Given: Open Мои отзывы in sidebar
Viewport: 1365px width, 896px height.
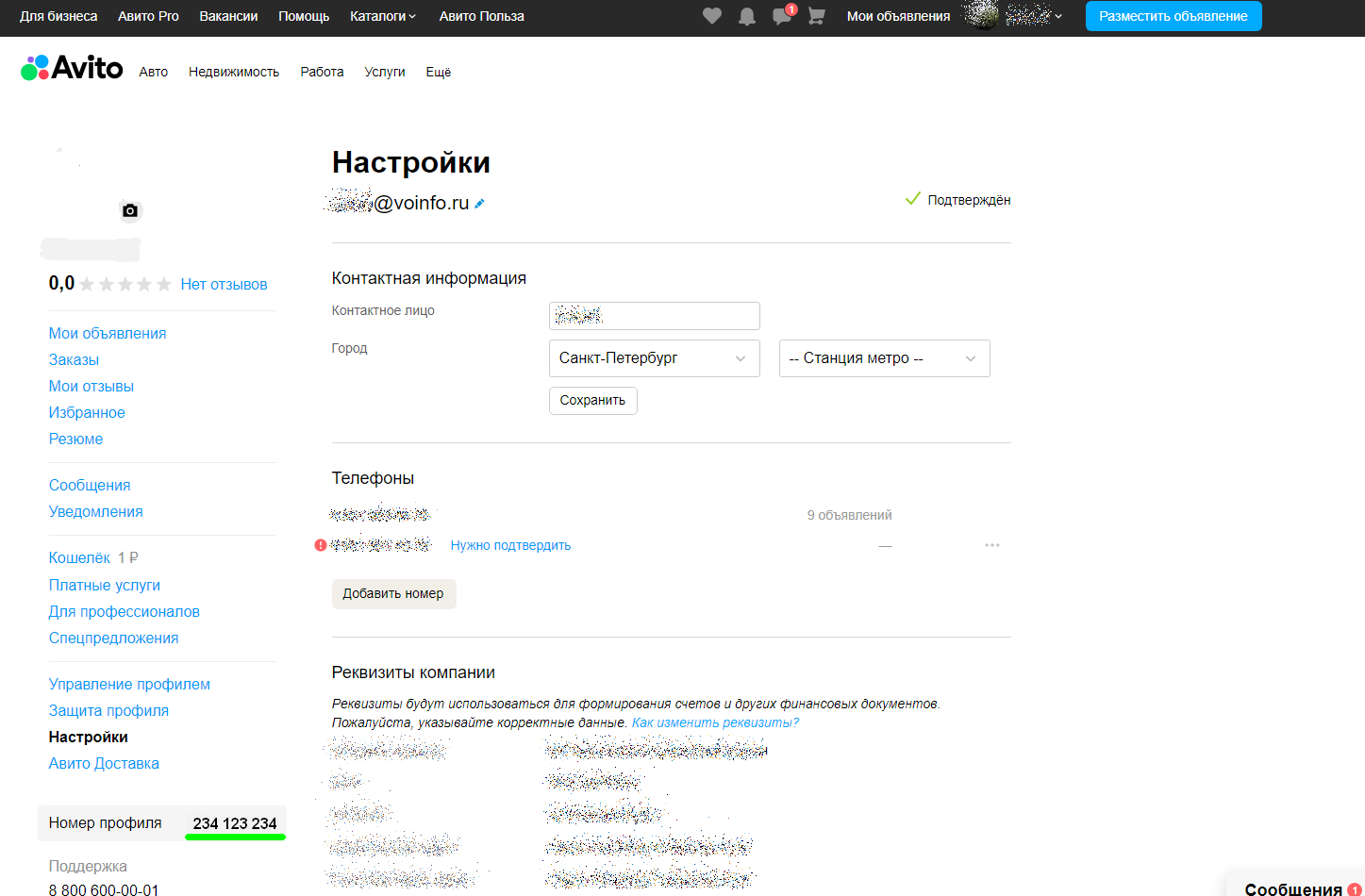Looking at the screenshot, I should (x=92, y=386).
